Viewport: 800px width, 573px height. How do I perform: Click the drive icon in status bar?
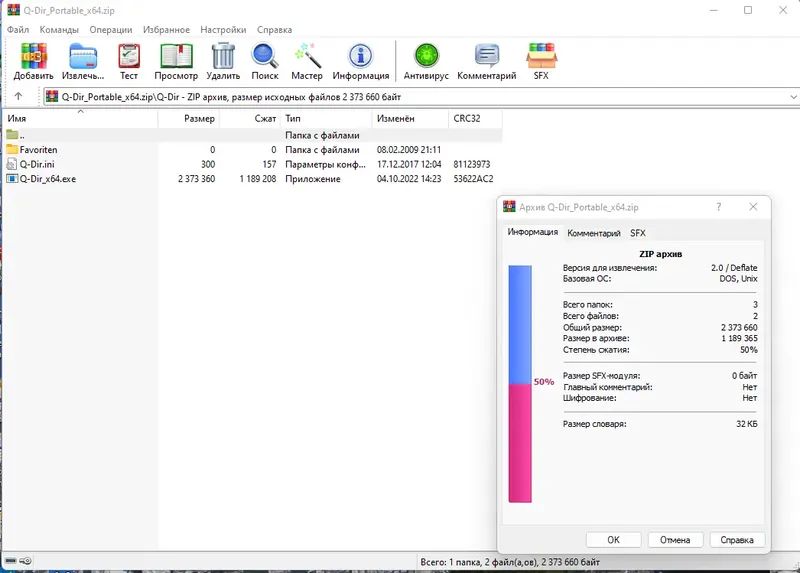[x=11, y=560]
